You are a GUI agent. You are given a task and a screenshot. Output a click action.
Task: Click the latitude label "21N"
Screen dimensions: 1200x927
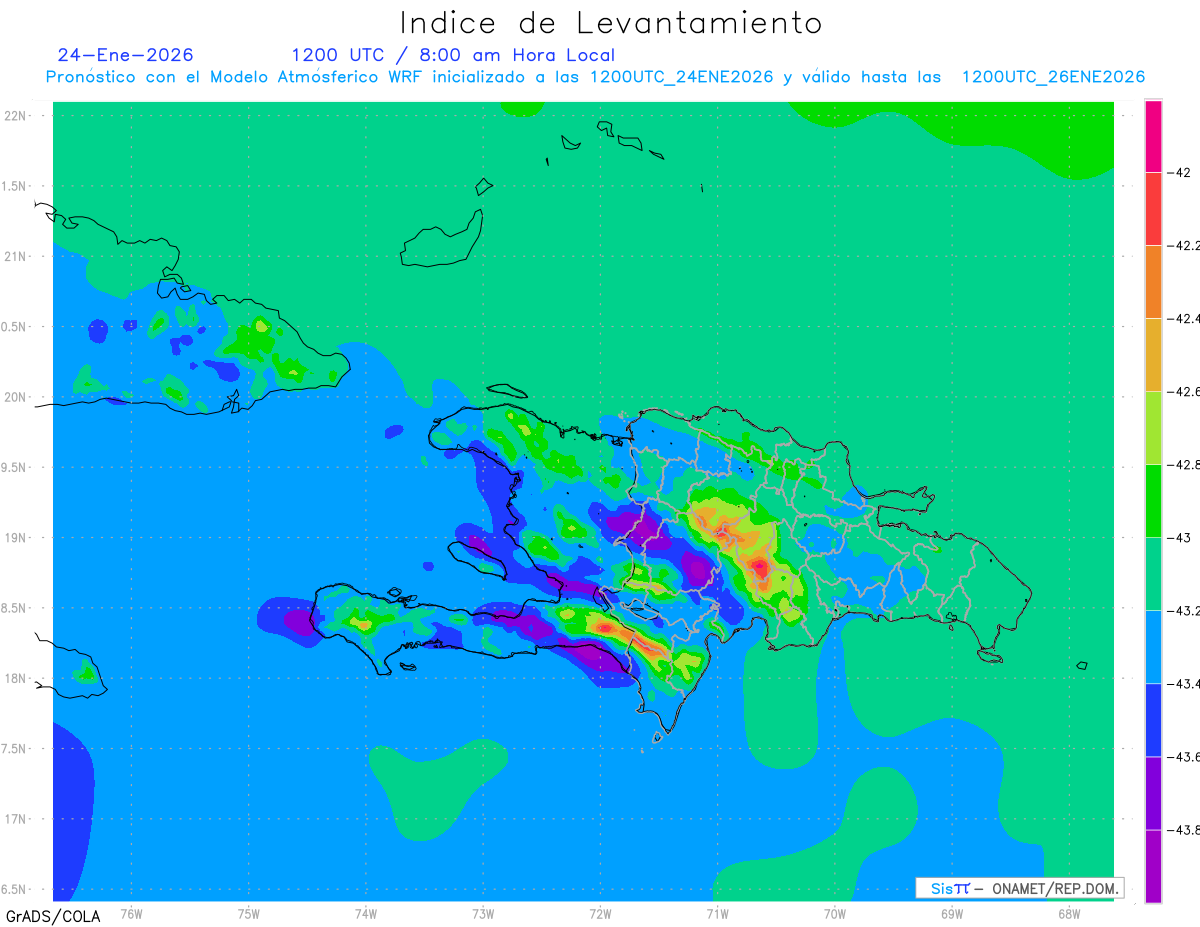click(16, 256)
